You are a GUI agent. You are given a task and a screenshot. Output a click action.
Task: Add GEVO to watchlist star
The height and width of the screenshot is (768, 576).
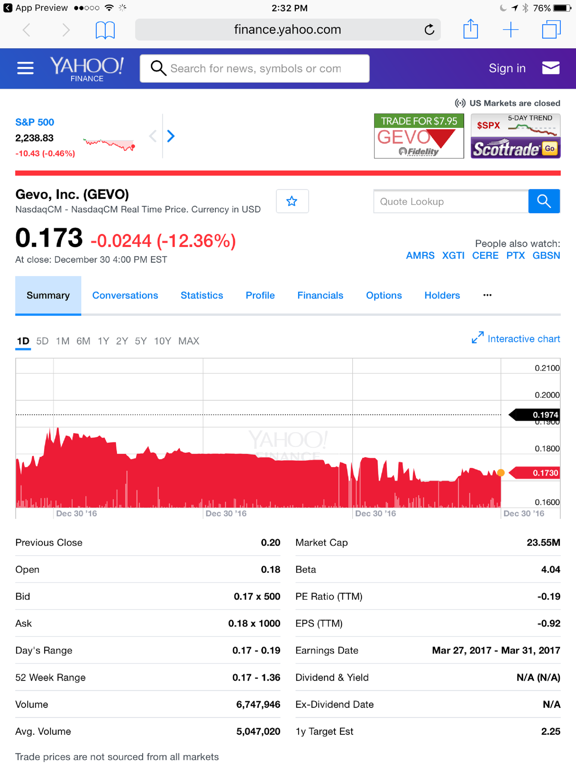pyautogui.click(x=292, y=201)
